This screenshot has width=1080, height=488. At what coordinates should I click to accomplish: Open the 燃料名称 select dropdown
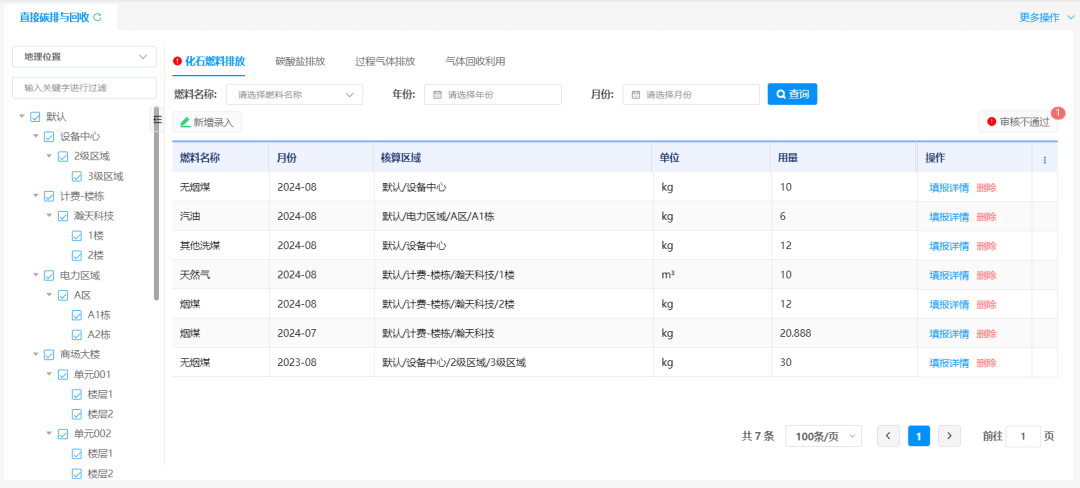click(x=294, y=95)
